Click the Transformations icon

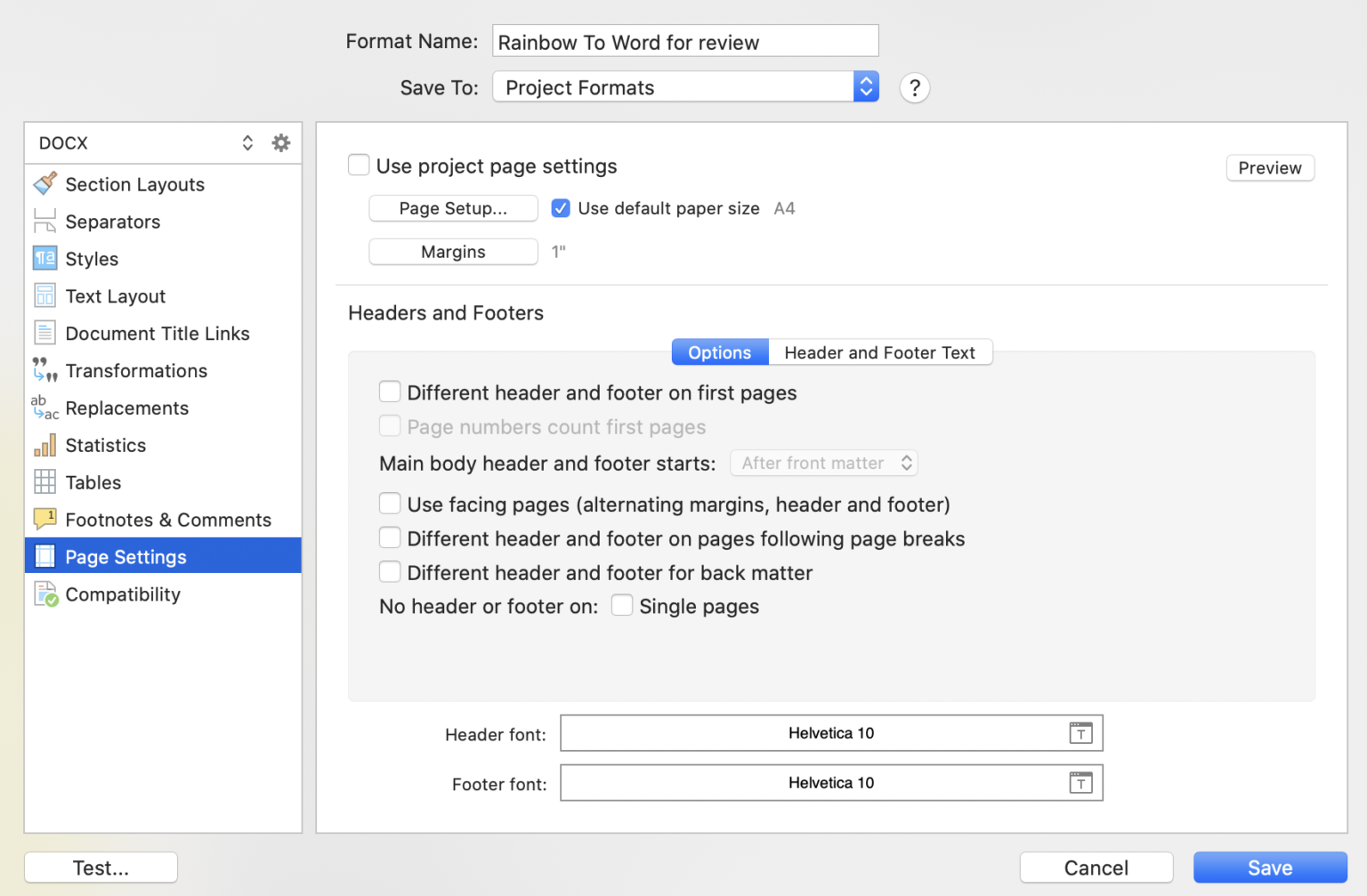tap(44, 370)
